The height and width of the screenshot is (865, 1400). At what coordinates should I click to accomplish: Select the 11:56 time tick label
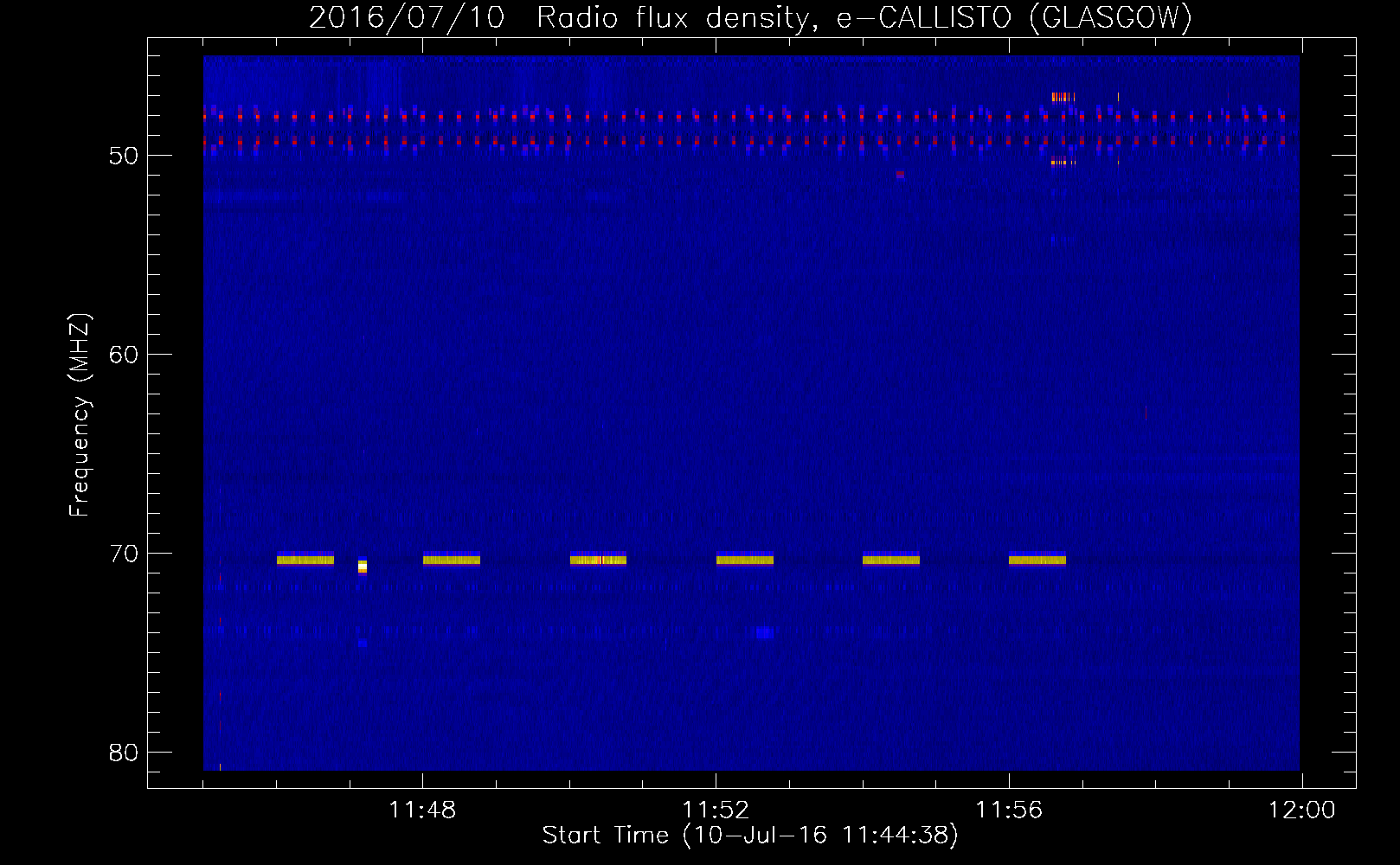(x=1009, y=811)
